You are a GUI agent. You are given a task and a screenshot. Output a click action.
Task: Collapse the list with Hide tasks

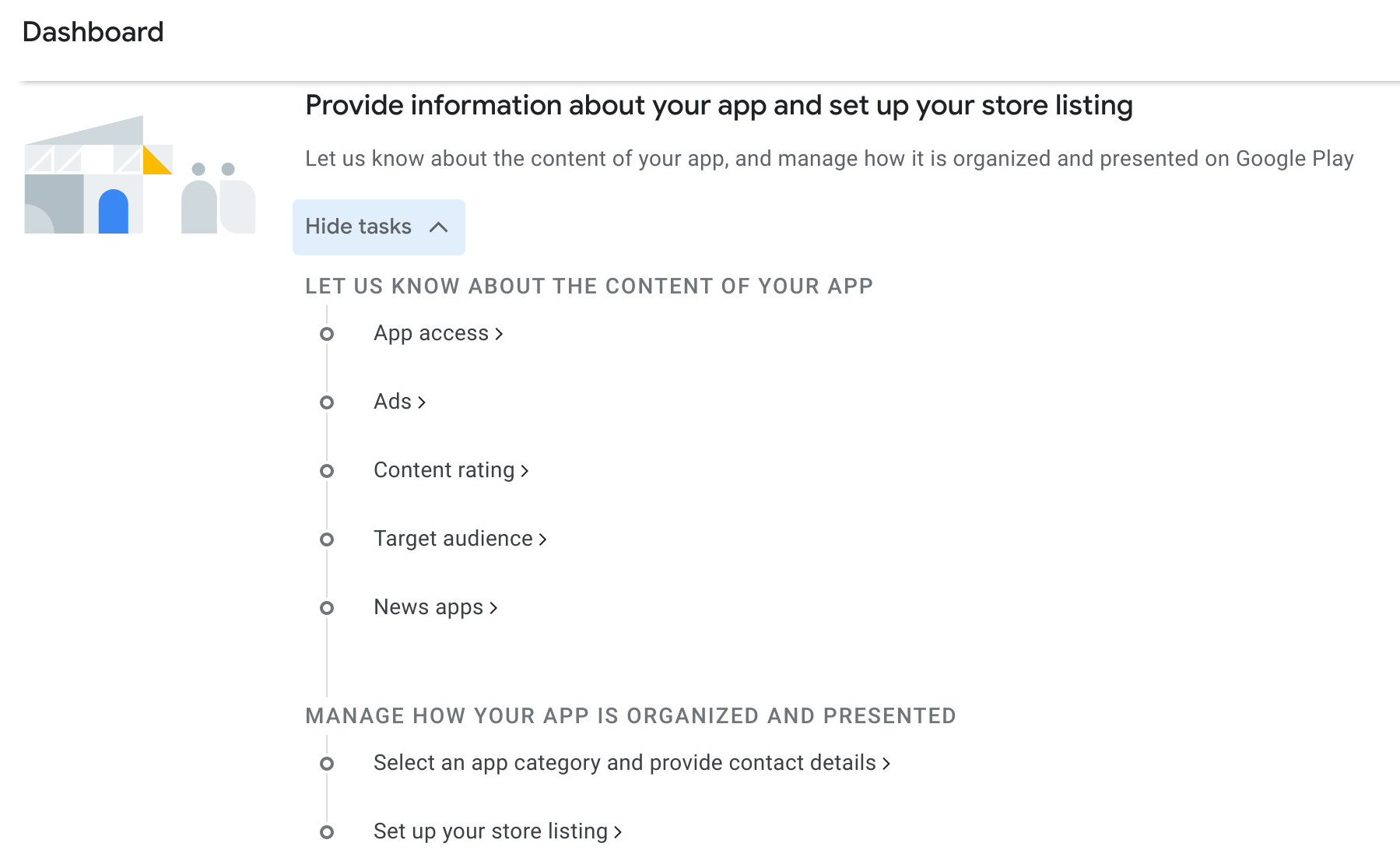pyautogui.click(x=378, y=227)
